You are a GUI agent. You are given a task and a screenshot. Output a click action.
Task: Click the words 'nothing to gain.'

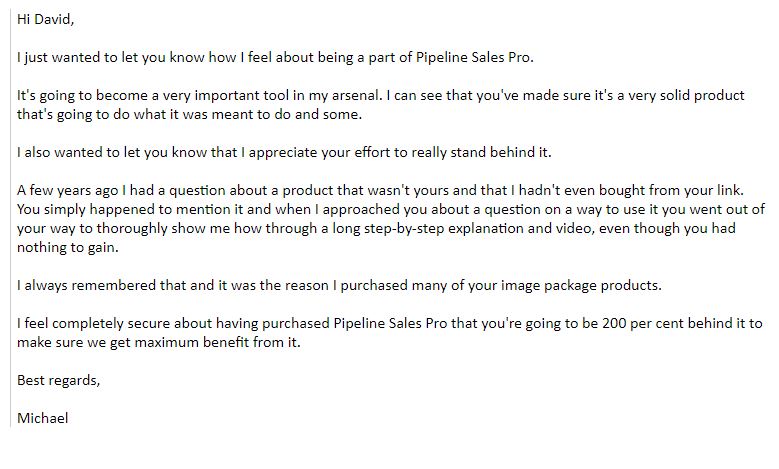click(68, 247)
